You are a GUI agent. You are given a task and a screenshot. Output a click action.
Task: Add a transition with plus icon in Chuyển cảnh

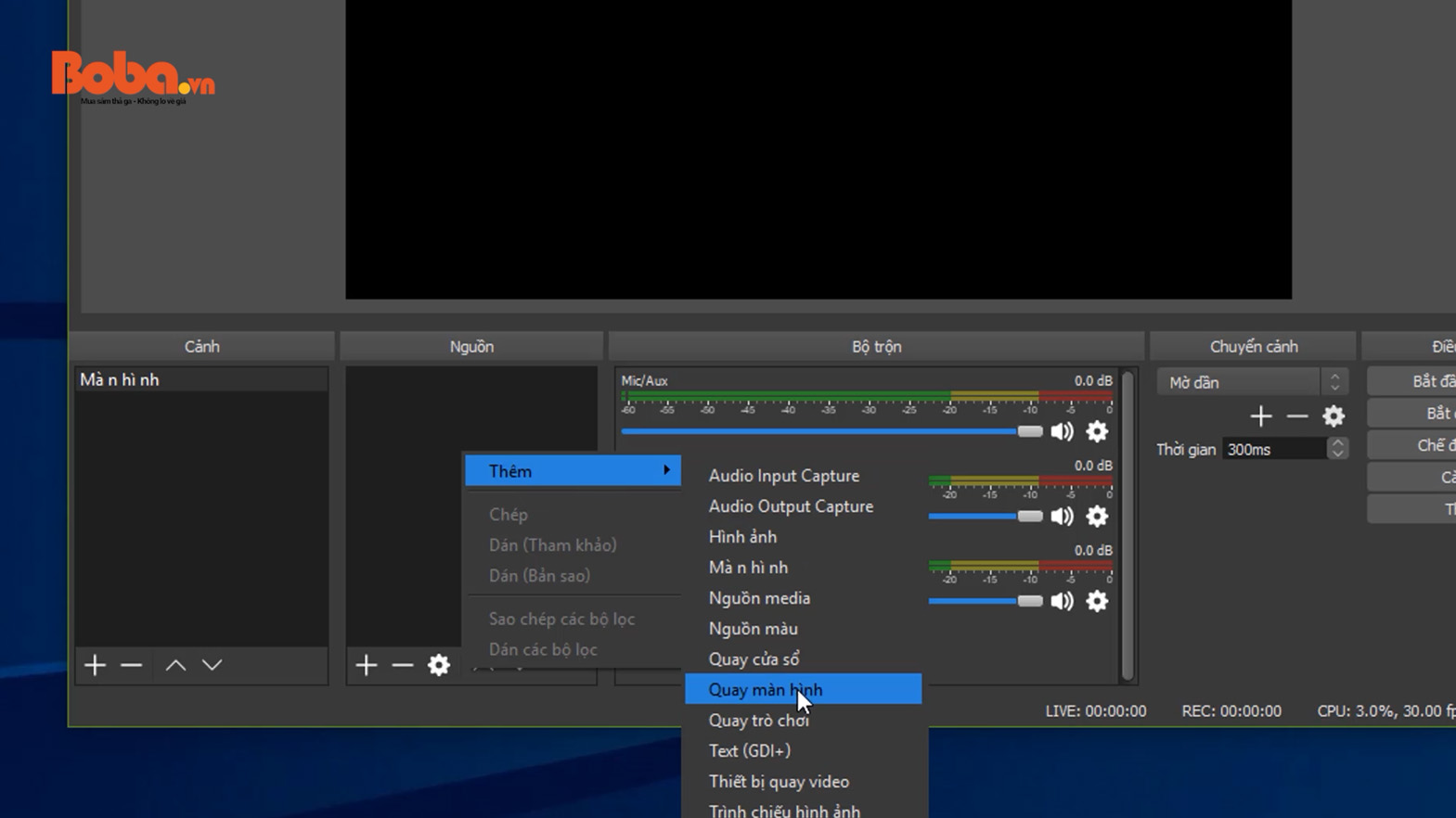tap(1260, 416)
